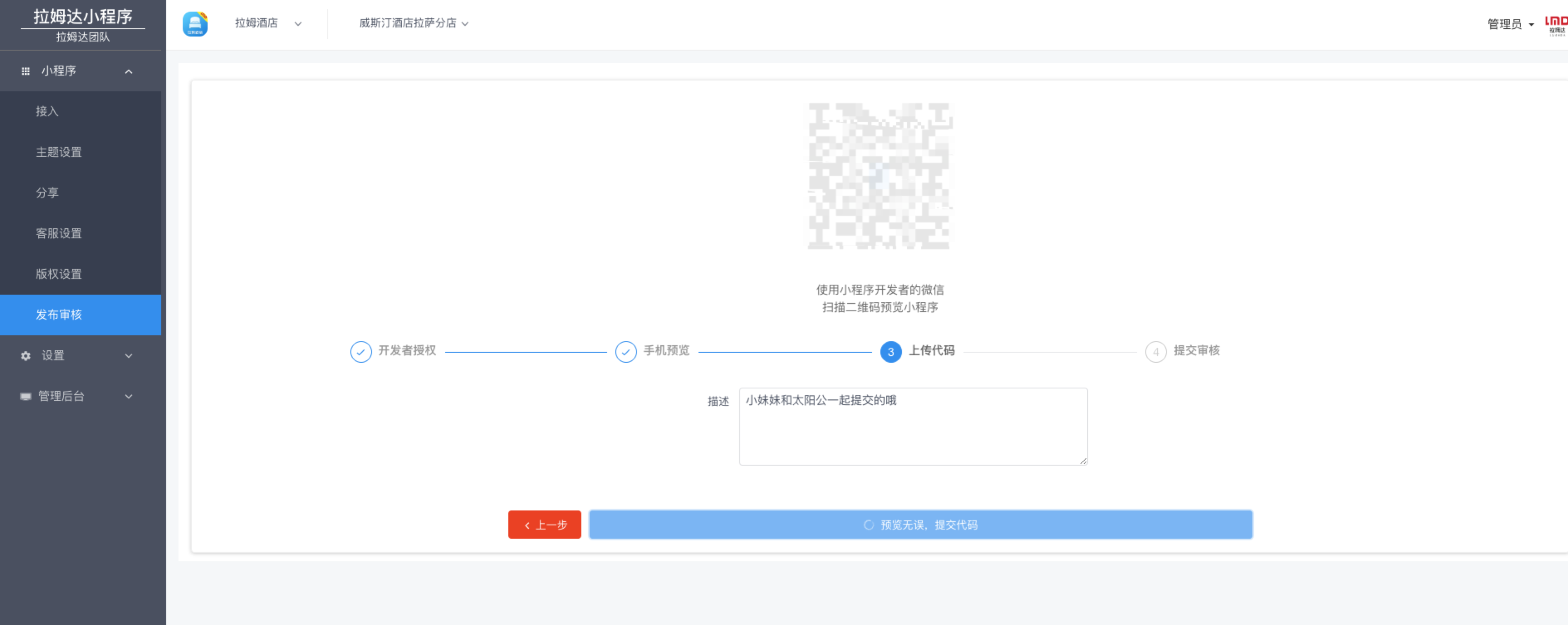Click the 预览无误，提交代码 button
Image resolution: width=1568 pixels, height=625 pixels.
(921, 525)
